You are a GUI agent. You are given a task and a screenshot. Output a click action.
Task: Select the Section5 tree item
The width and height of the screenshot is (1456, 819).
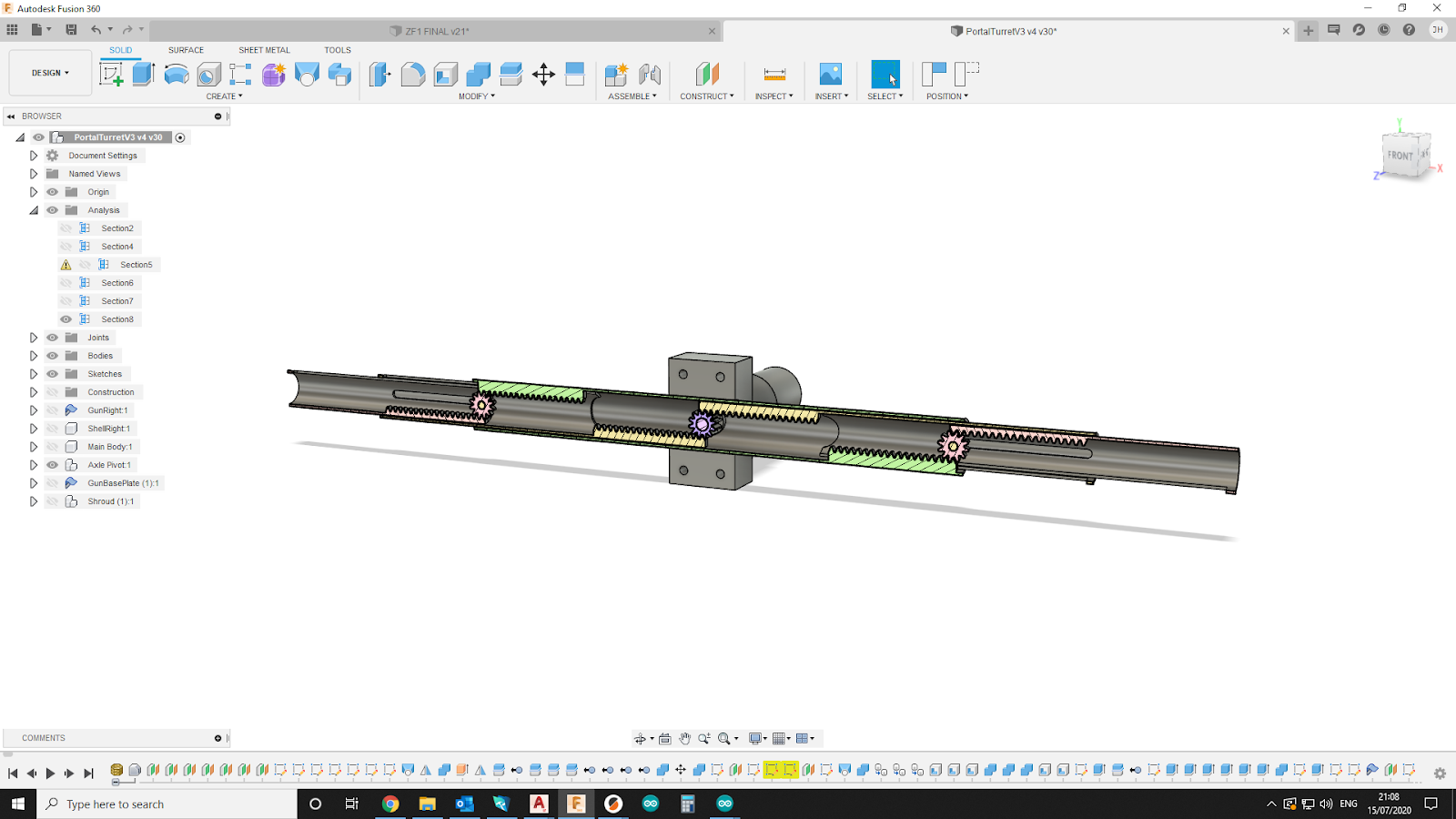[x=136, y=265]
